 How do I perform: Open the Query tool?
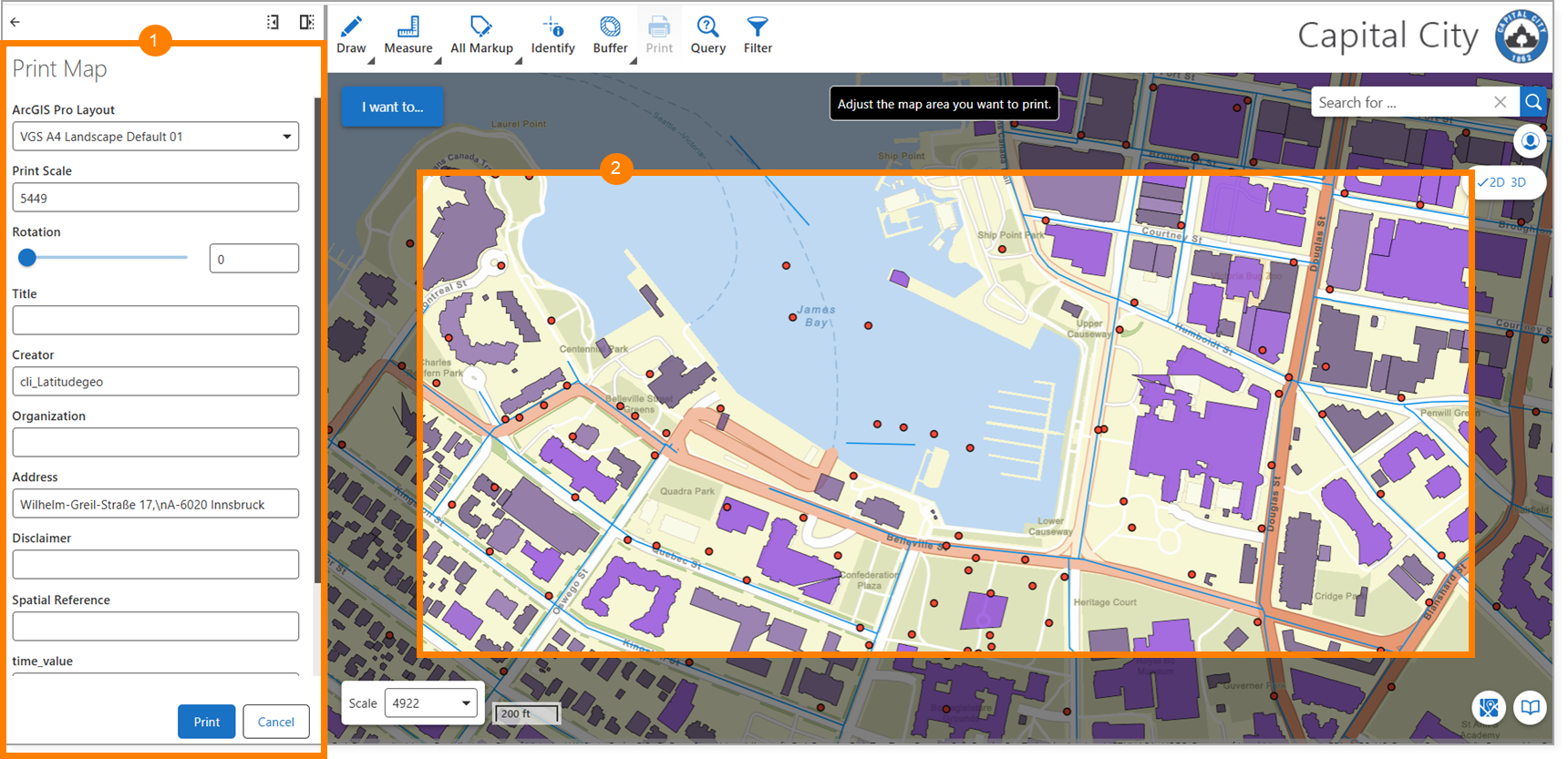click(707, 36)
